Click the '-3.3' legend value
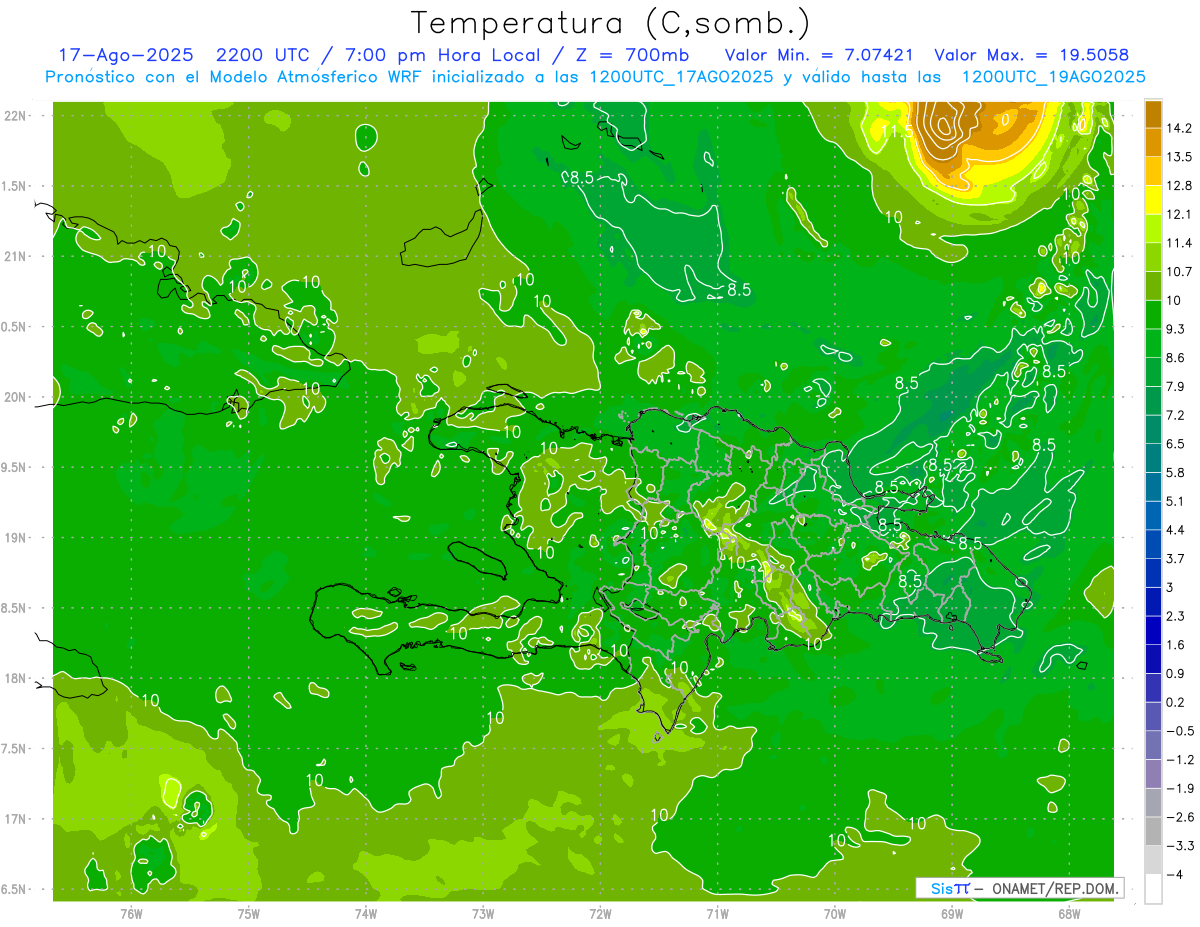 point(1180,845)
